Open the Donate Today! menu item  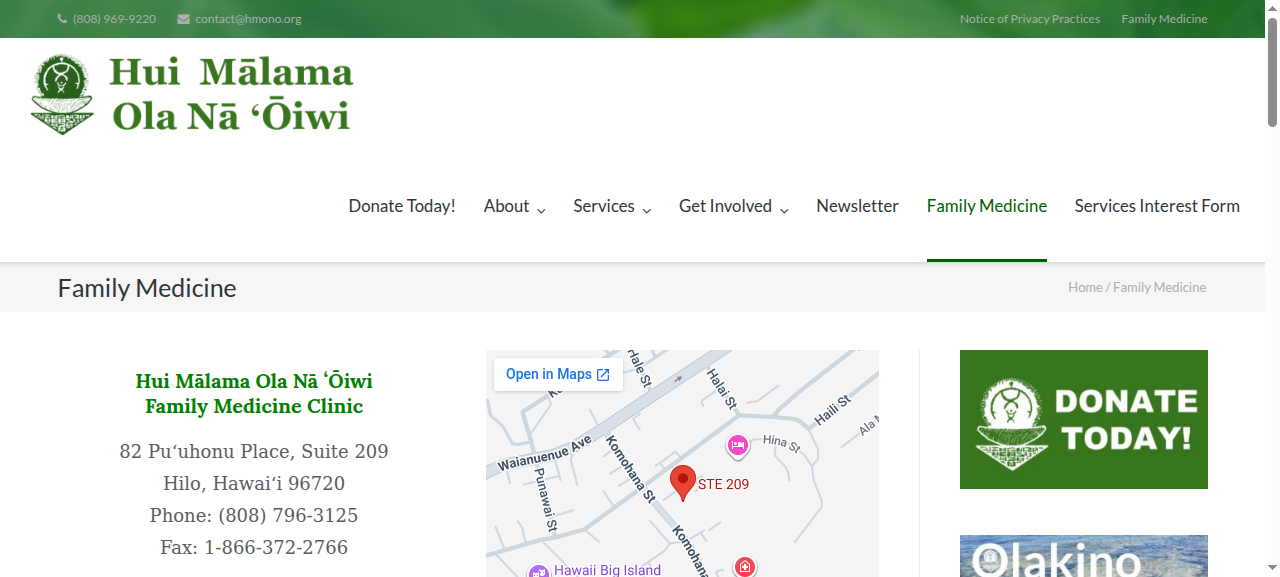pyautogui.click(x=402, y=206)
